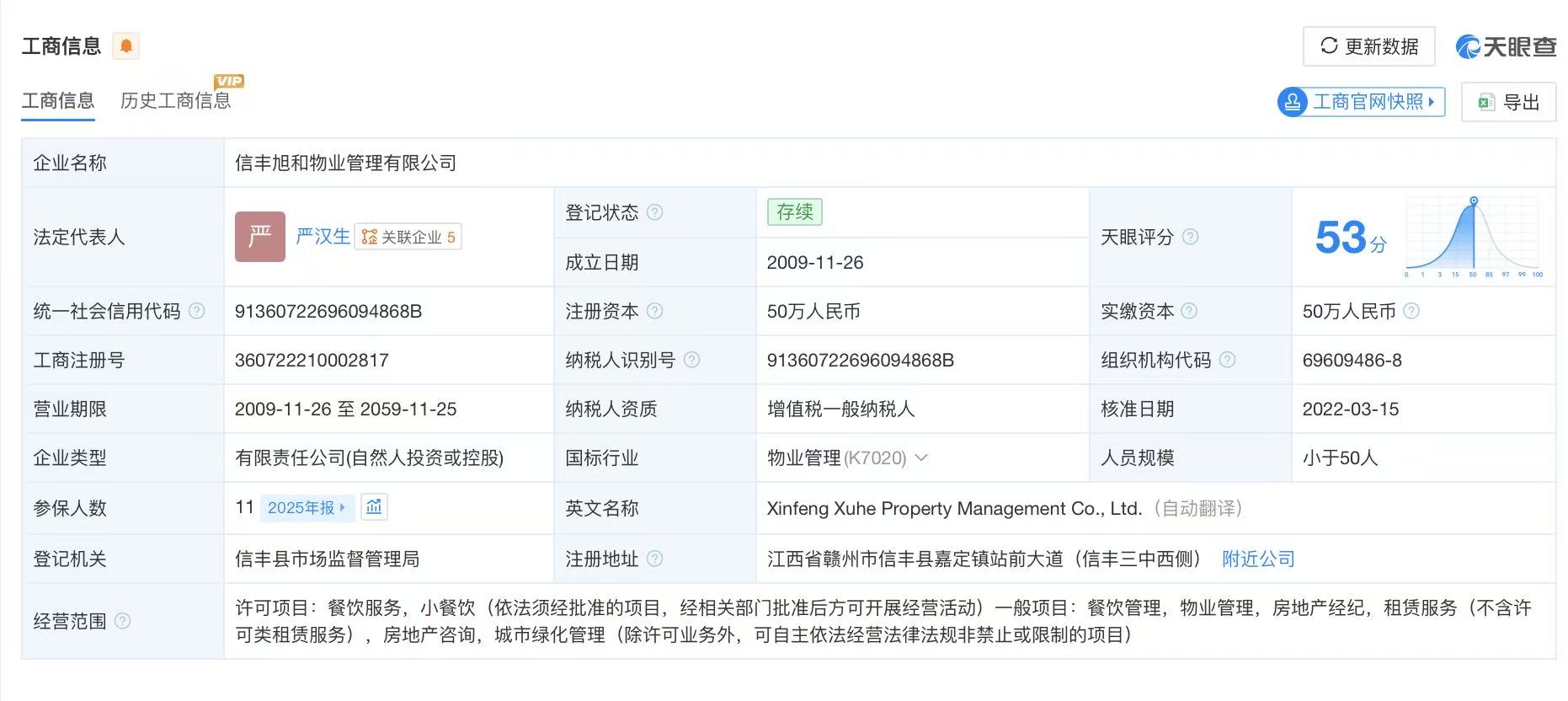Image resolution: width=1568 pixels, height=701 pixels.
Task: Switch to 历史工商信息 tab
Action: 176,101
